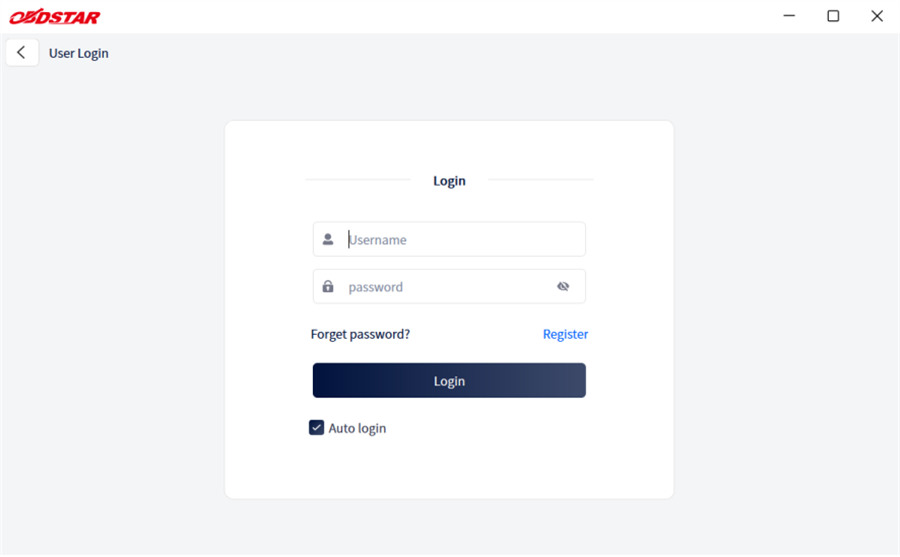Focus the Username input field

pos(449,239)
